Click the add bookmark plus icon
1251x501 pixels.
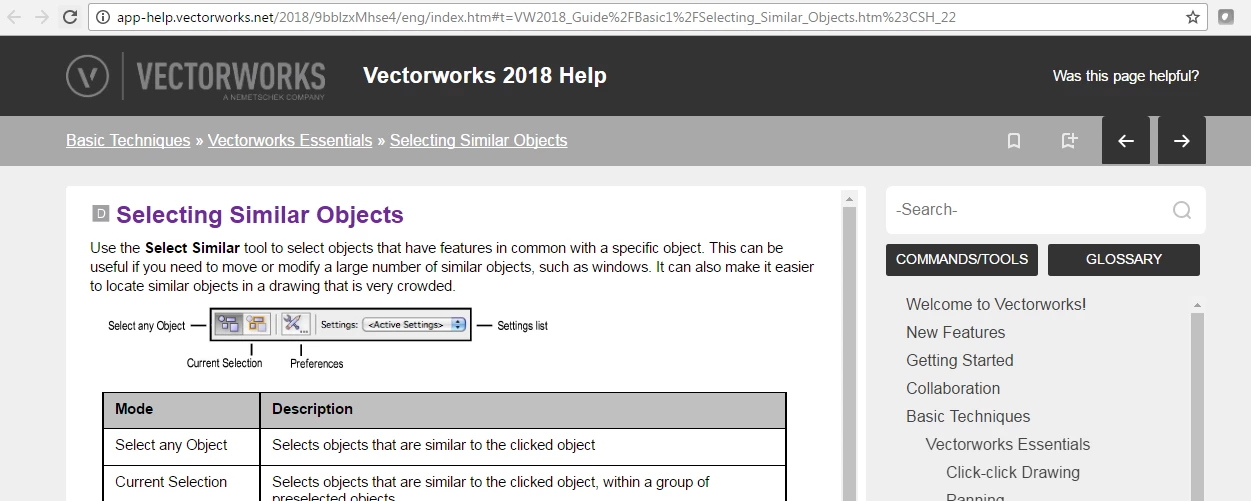tap(1070, 141)
